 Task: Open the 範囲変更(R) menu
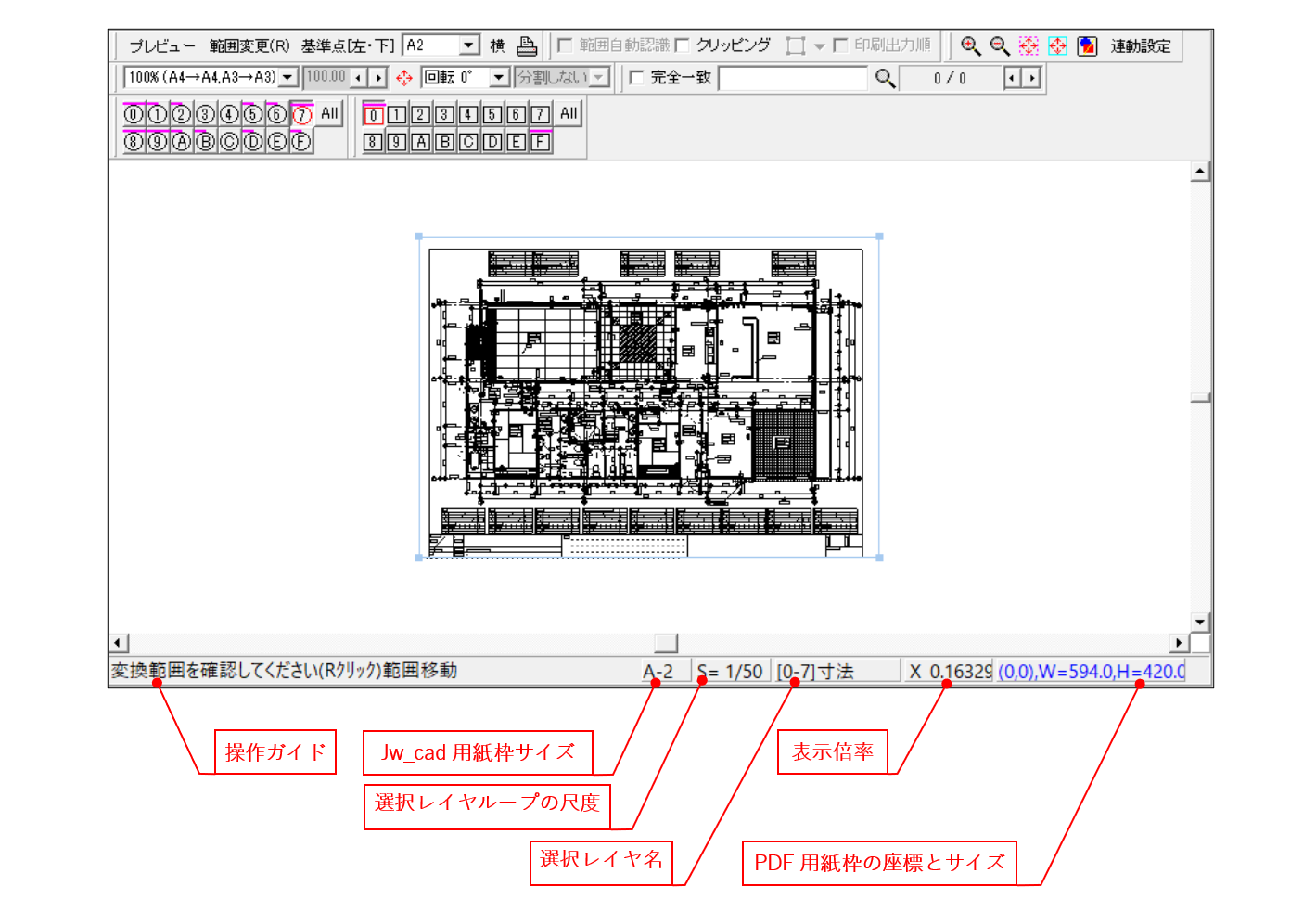click(249, 45)
